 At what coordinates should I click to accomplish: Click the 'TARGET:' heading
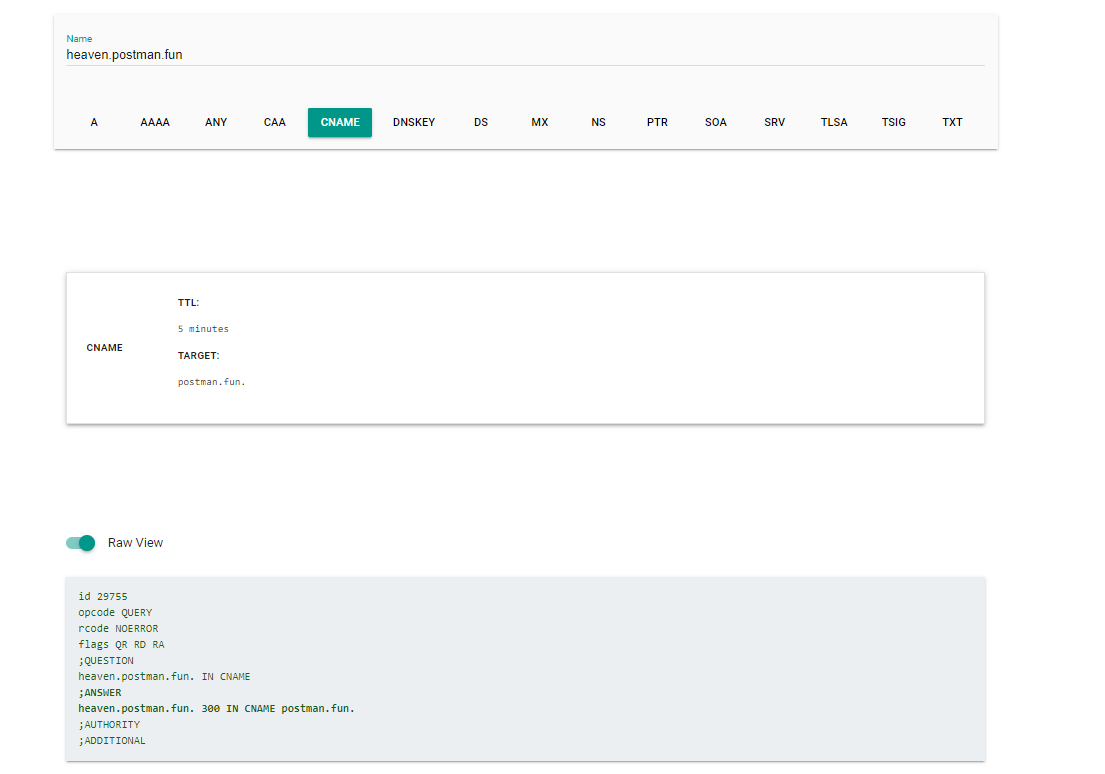click(x=198, y=355)
